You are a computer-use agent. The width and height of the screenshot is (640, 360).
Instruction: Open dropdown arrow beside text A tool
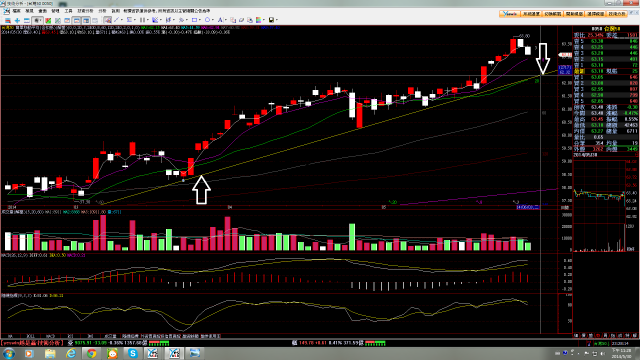225,20
